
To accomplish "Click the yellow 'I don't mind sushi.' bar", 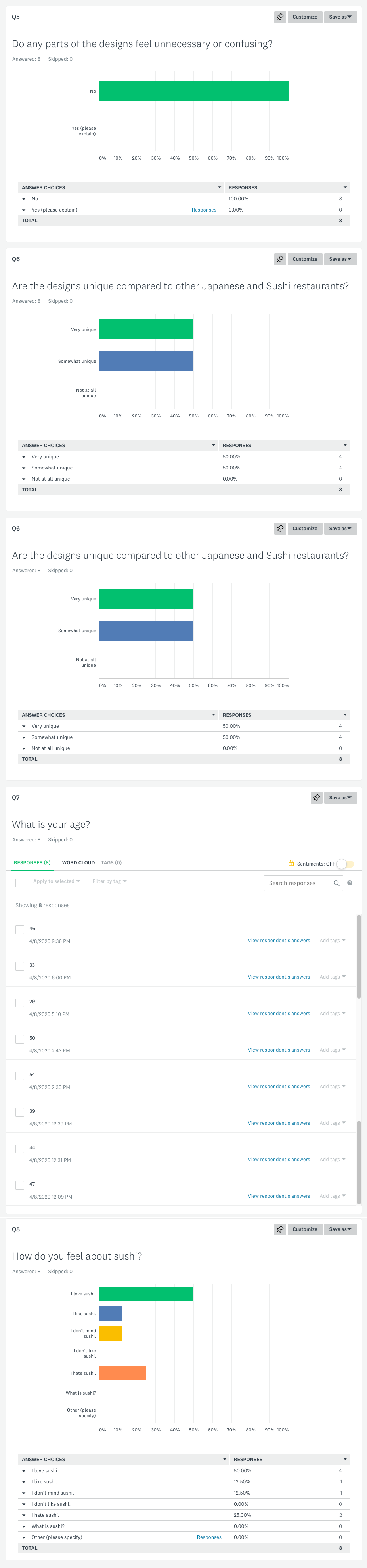I will point(111,1333).
